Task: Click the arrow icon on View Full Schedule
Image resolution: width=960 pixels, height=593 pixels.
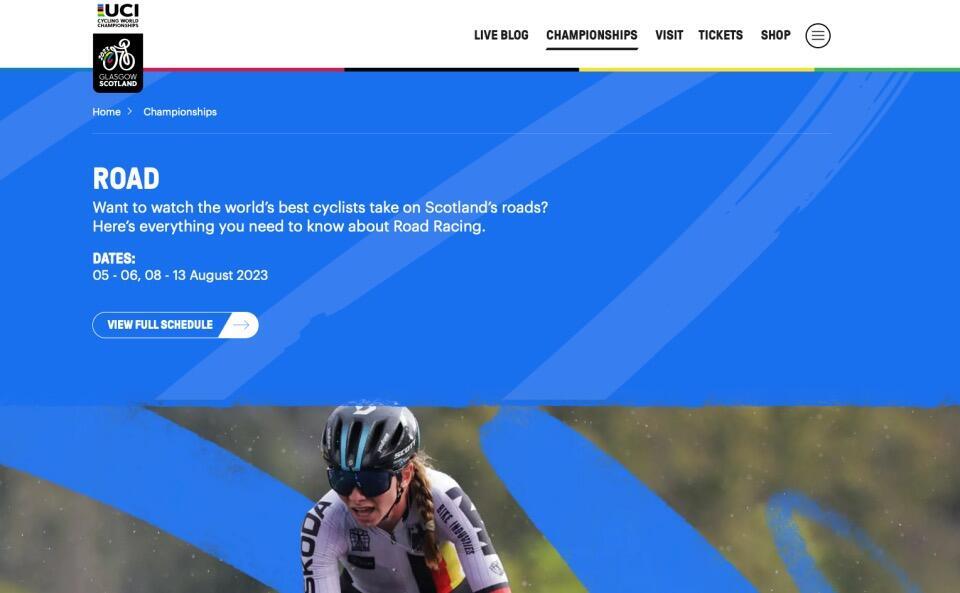Action: (x=241, y=325)
